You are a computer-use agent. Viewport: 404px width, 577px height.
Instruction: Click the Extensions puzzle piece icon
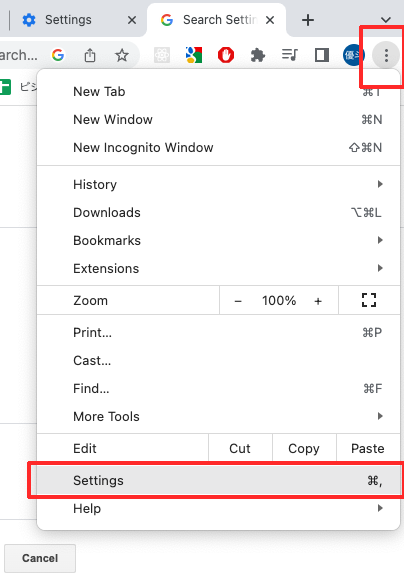(258, 56)
